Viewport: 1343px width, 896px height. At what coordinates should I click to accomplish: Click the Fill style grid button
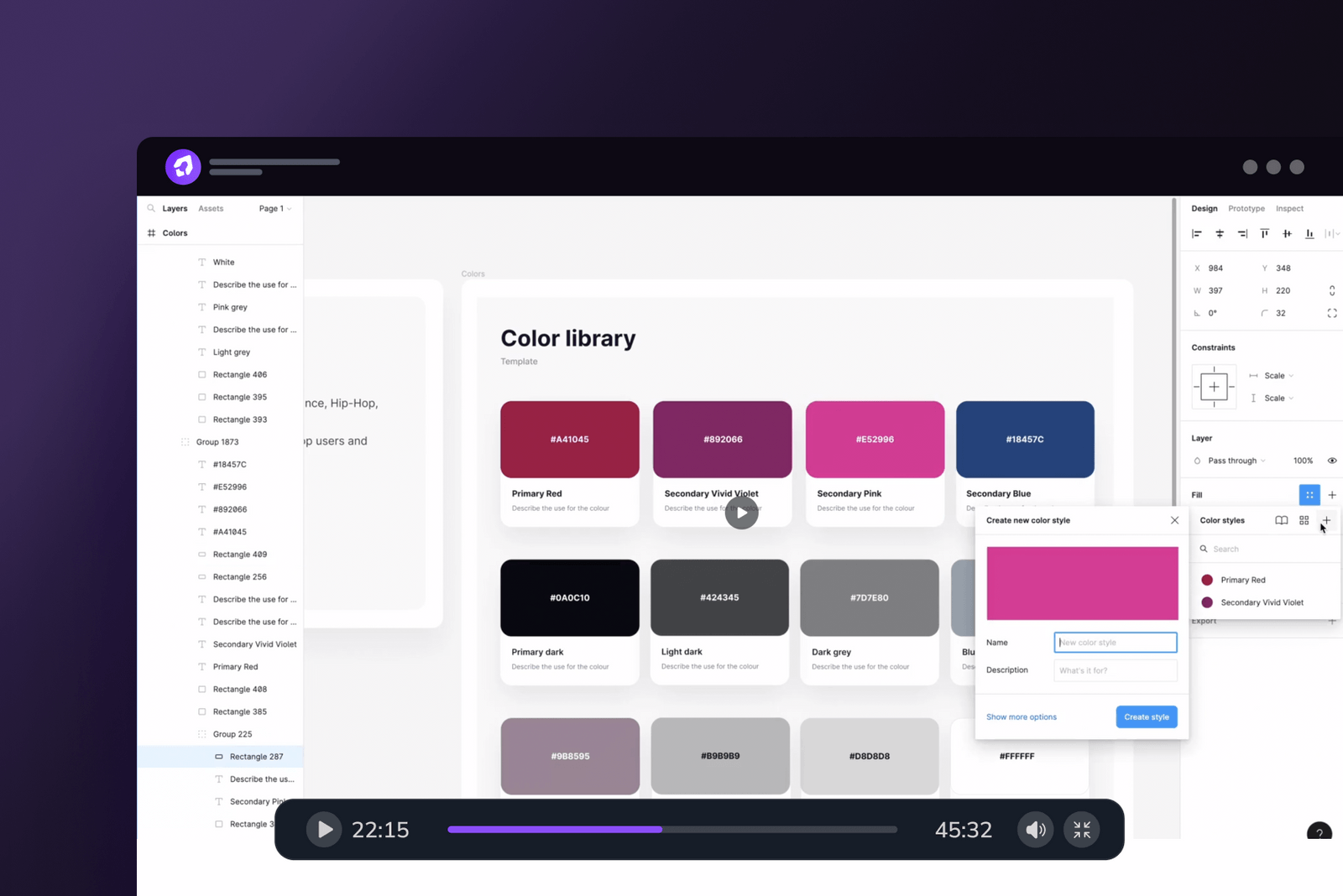[x=1309, y=495]
